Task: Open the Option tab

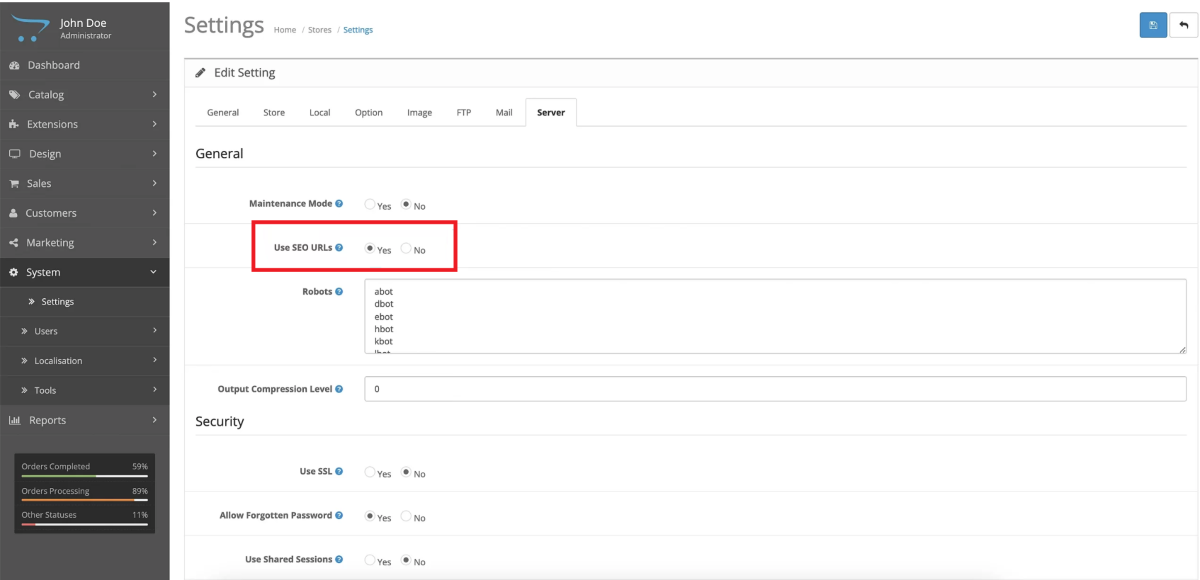Action: tap(369, 112)
